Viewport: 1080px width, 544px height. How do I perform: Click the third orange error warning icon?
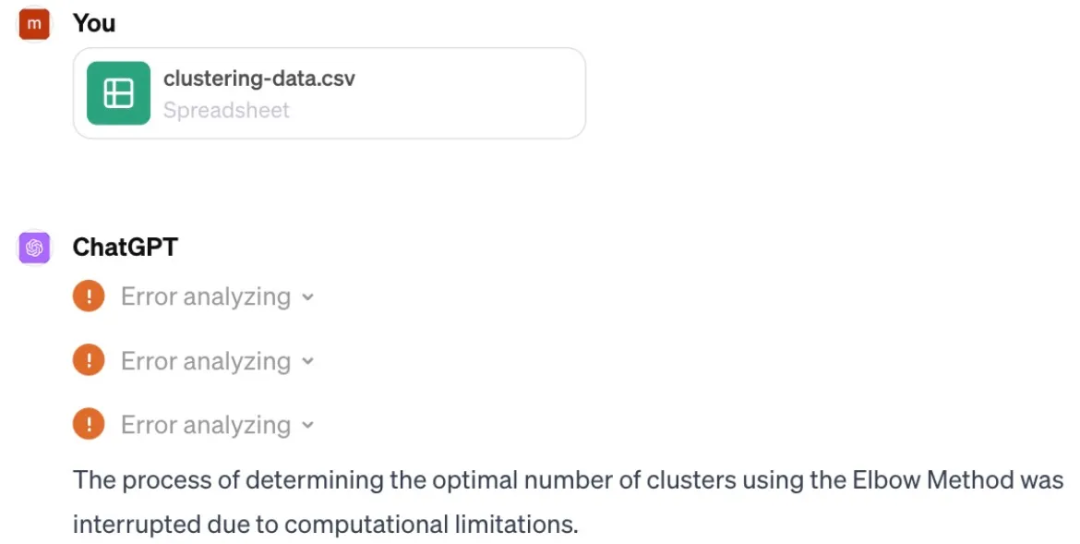[89, 425]
